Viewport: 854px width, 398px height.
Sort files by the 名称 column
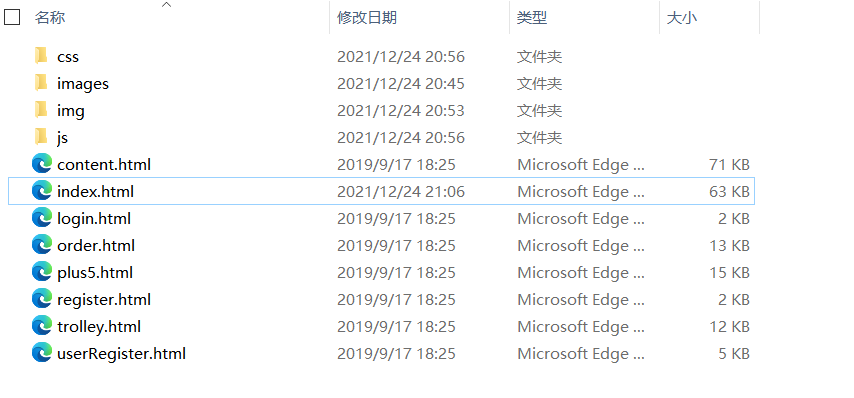coord(50,17)
